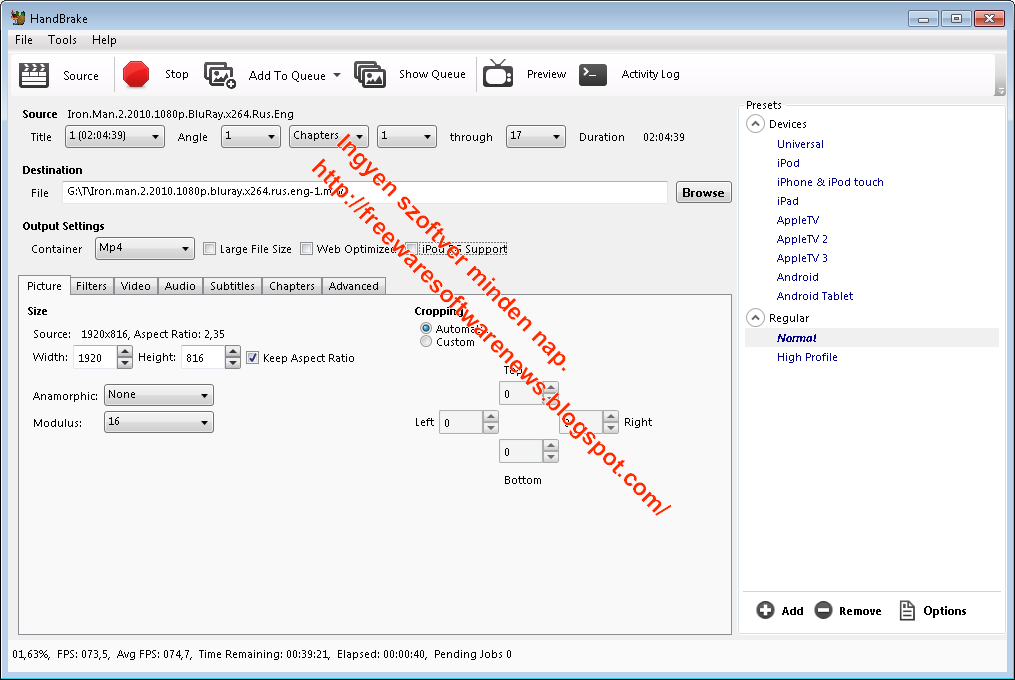Collapse the Devices preset group
The width and height of the screenshot is (1015, 680).
click(755, 124)
